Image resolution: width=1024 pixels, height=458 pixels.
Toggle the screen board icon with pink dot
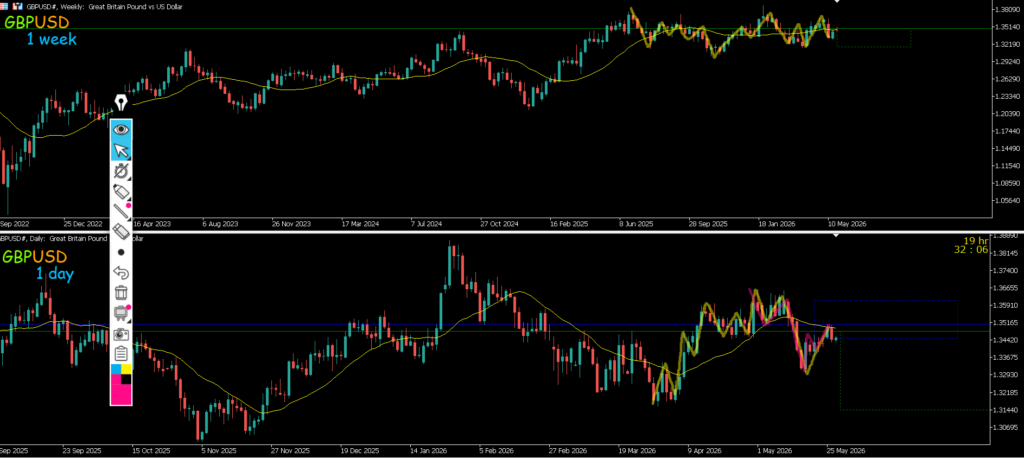coord(121,313)
